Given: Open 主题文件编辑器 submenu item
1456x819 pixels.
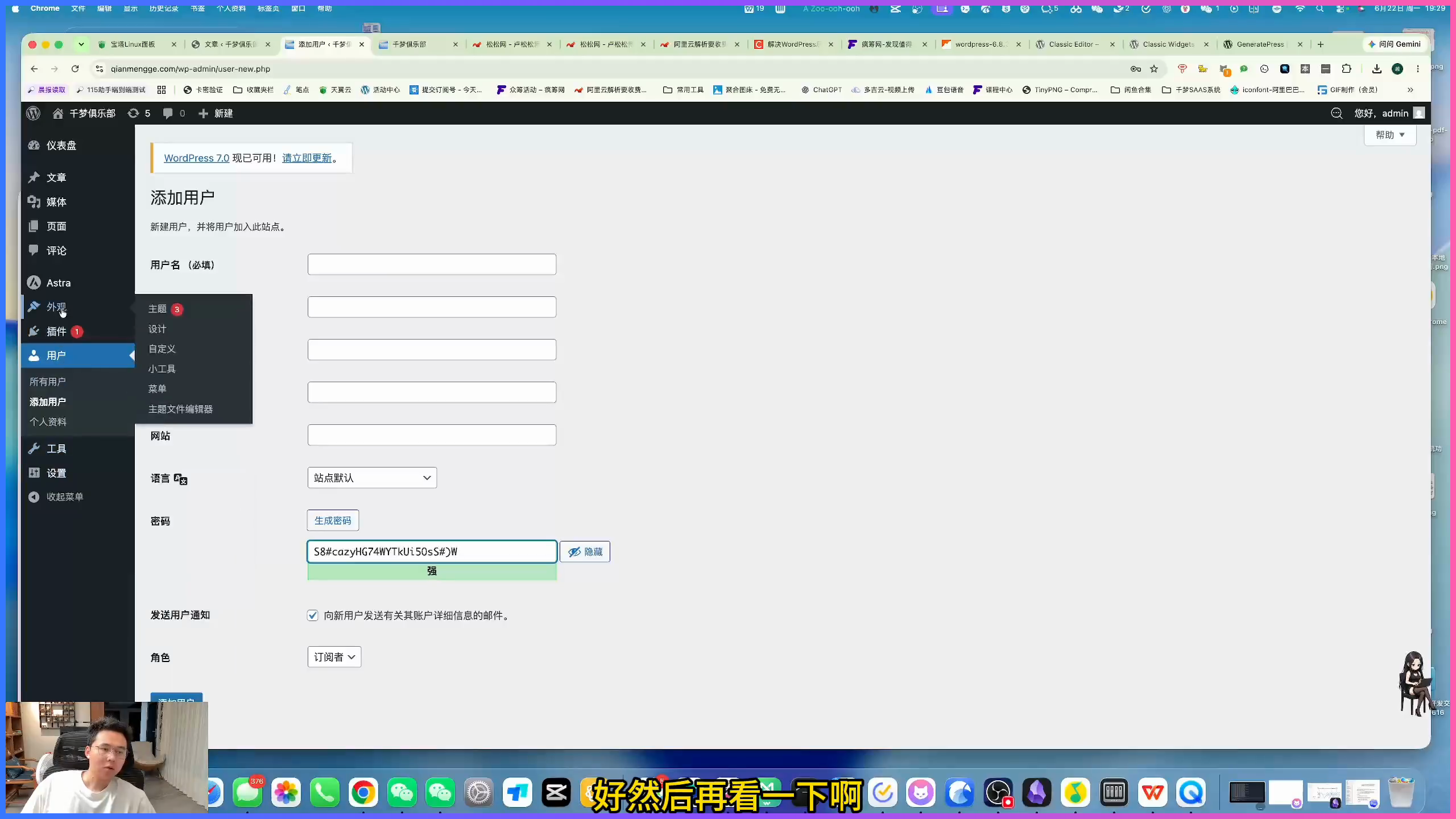Looking at the screenshot, I should 180,409.
